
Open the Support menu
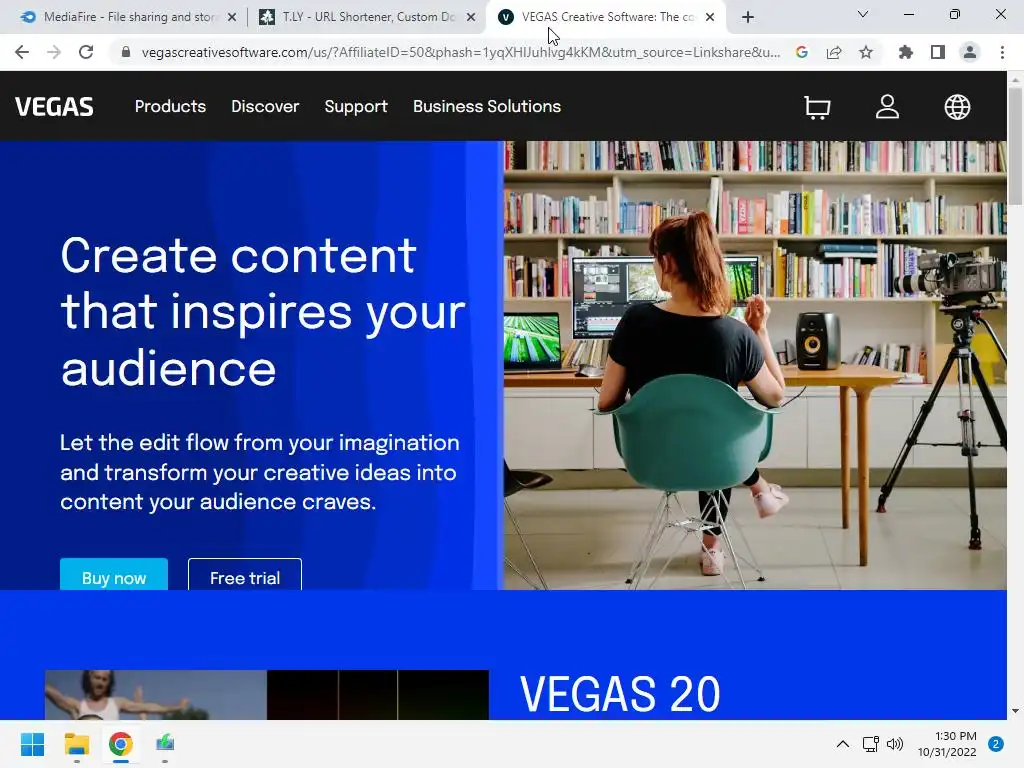(x=356, y=106)
